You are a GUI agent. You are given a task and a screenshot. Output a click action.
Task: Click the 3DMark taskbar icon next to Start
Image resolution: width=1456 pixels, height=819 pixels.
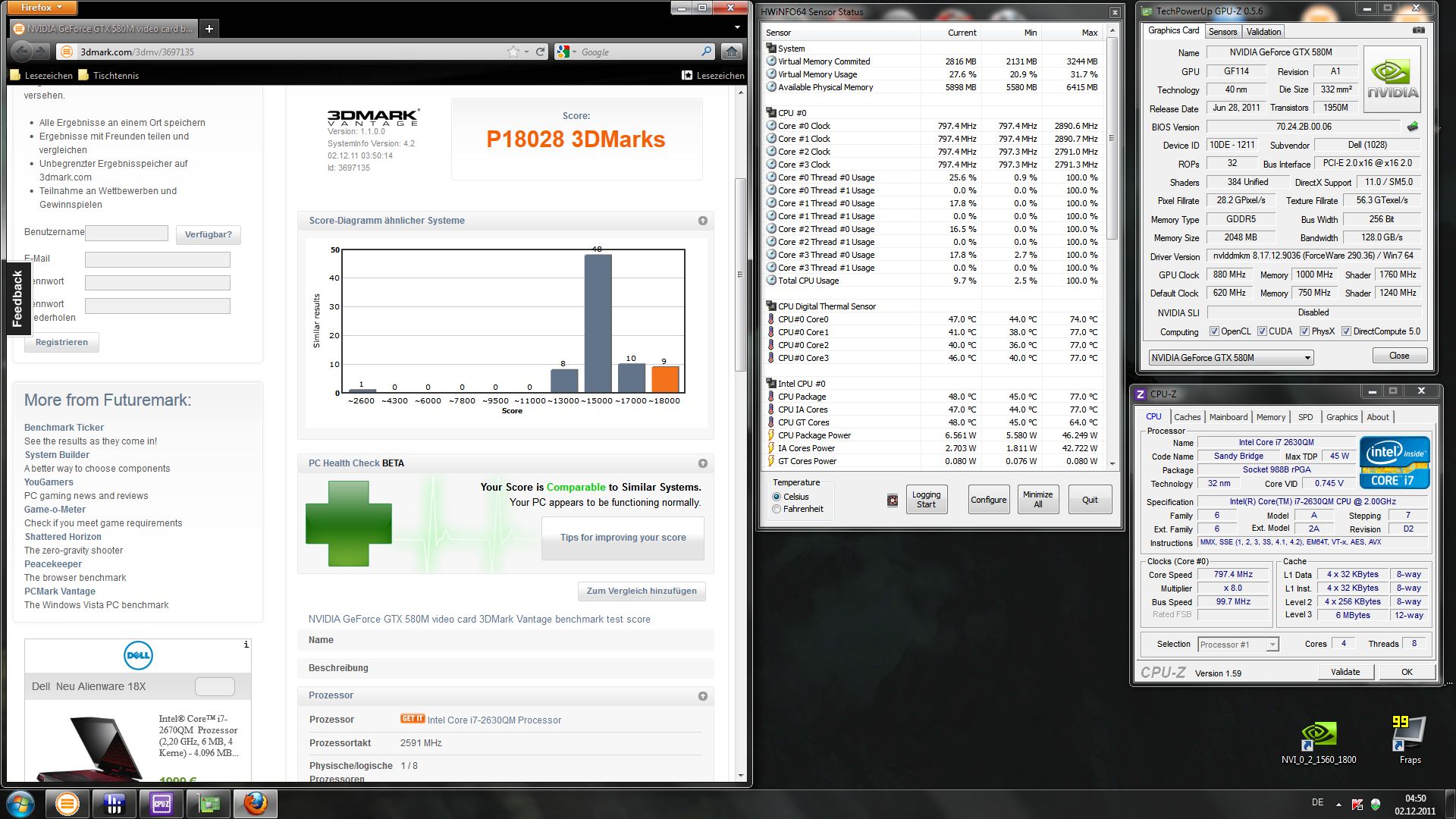coord(67,804)
